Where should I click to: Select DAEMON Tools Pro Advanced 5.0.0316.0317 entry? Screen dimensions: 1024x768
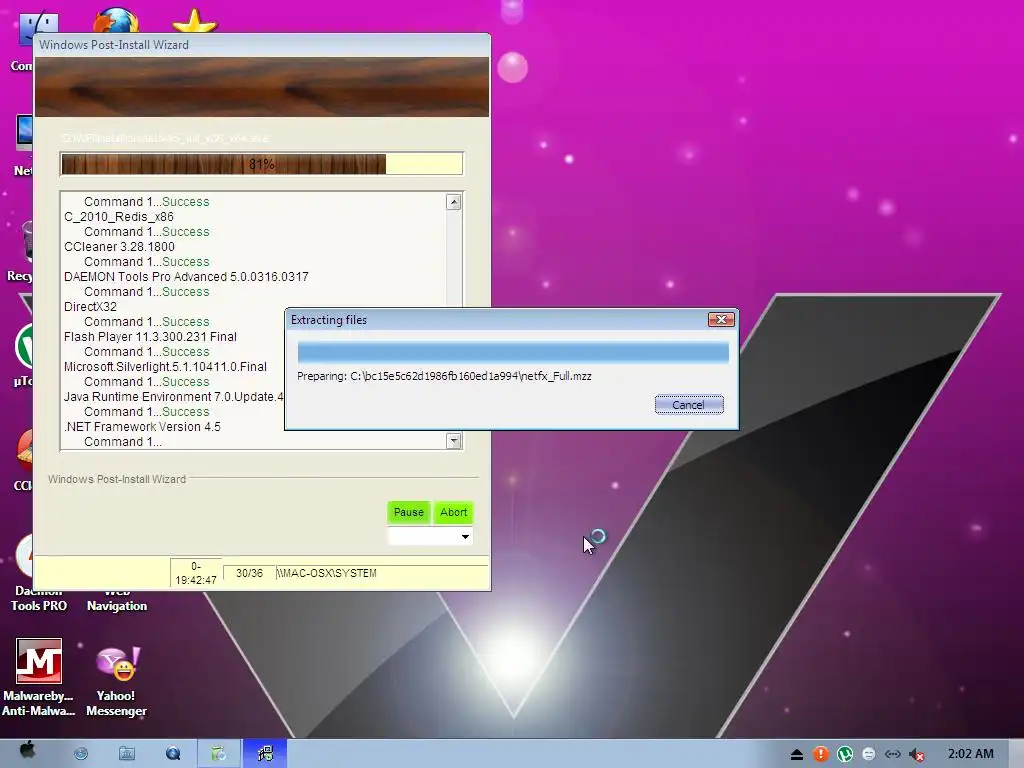[x=186, y=277]
